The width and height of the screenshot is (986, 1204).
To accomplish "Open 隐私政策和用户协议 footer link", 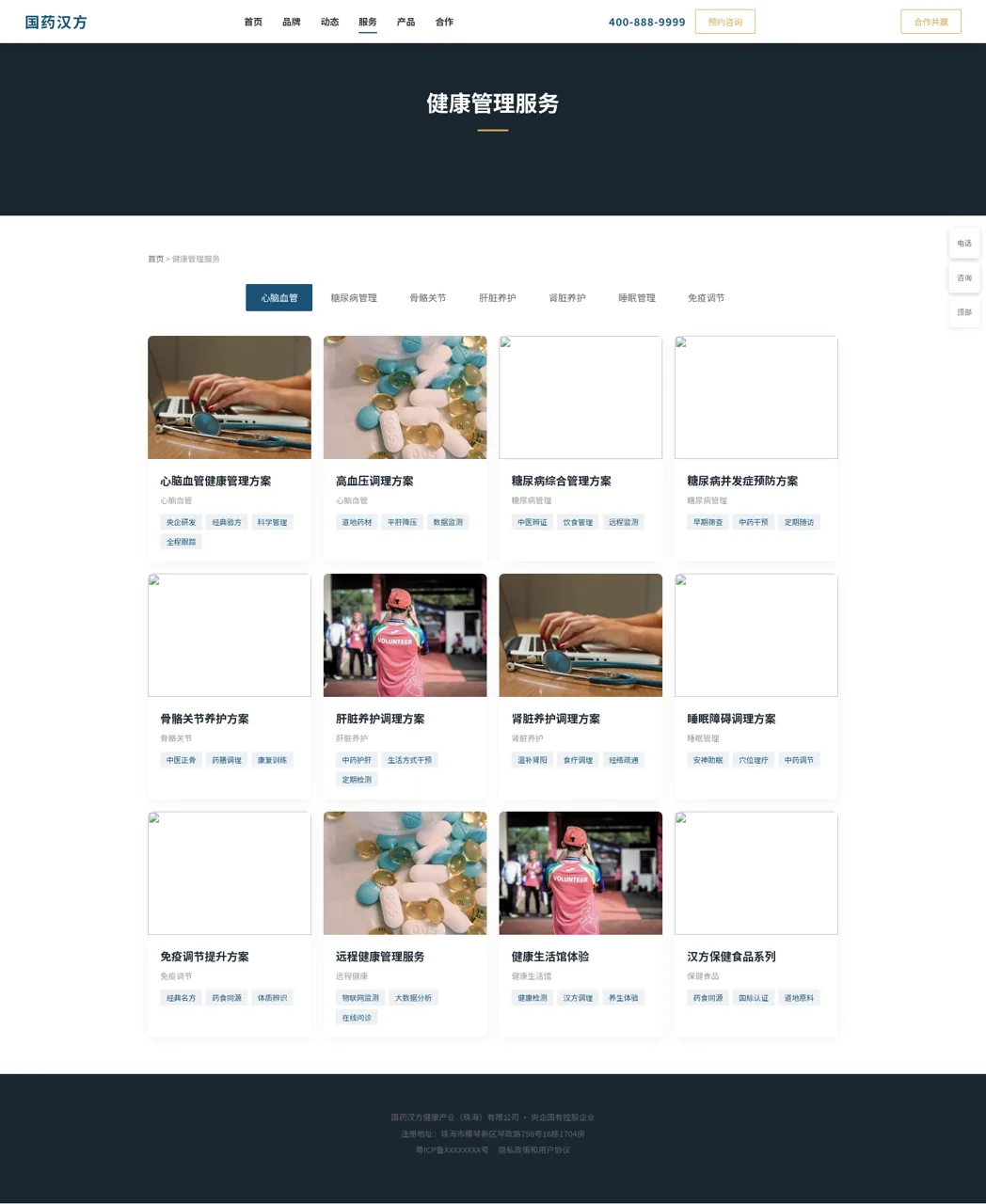I will point(534,1149).
